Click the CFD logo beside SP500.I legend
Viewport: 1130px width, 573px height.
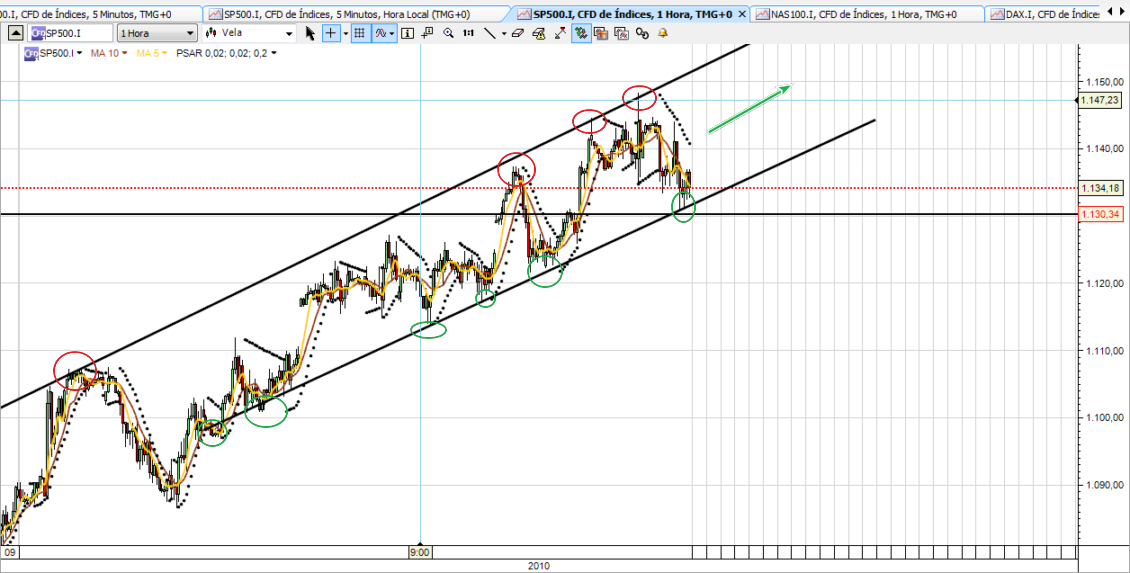(x=30, y=53)
